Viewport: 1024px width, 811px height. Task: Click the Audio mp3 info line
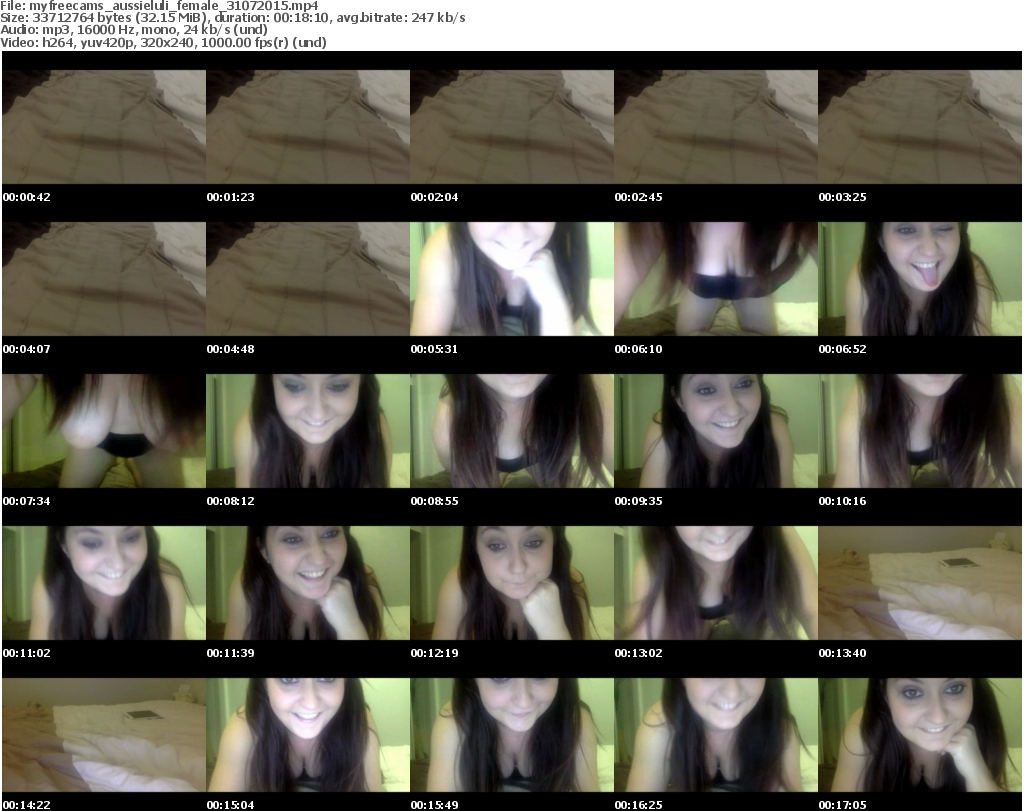(x=134, y=30)
